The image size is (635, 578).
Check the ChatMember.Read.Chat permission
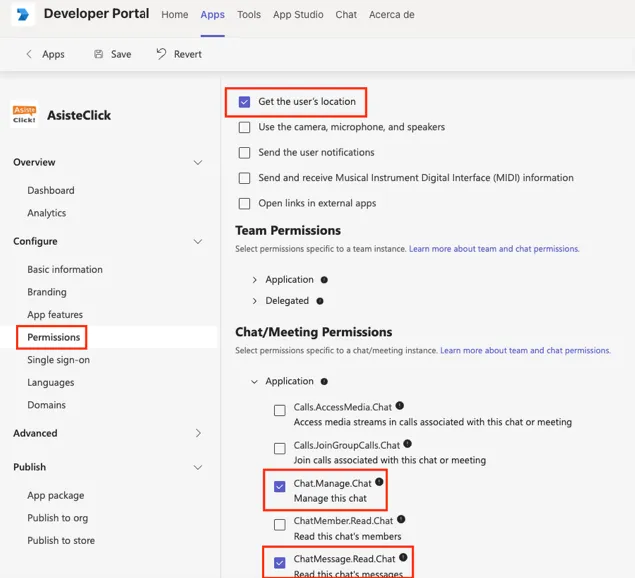(280, 525)
